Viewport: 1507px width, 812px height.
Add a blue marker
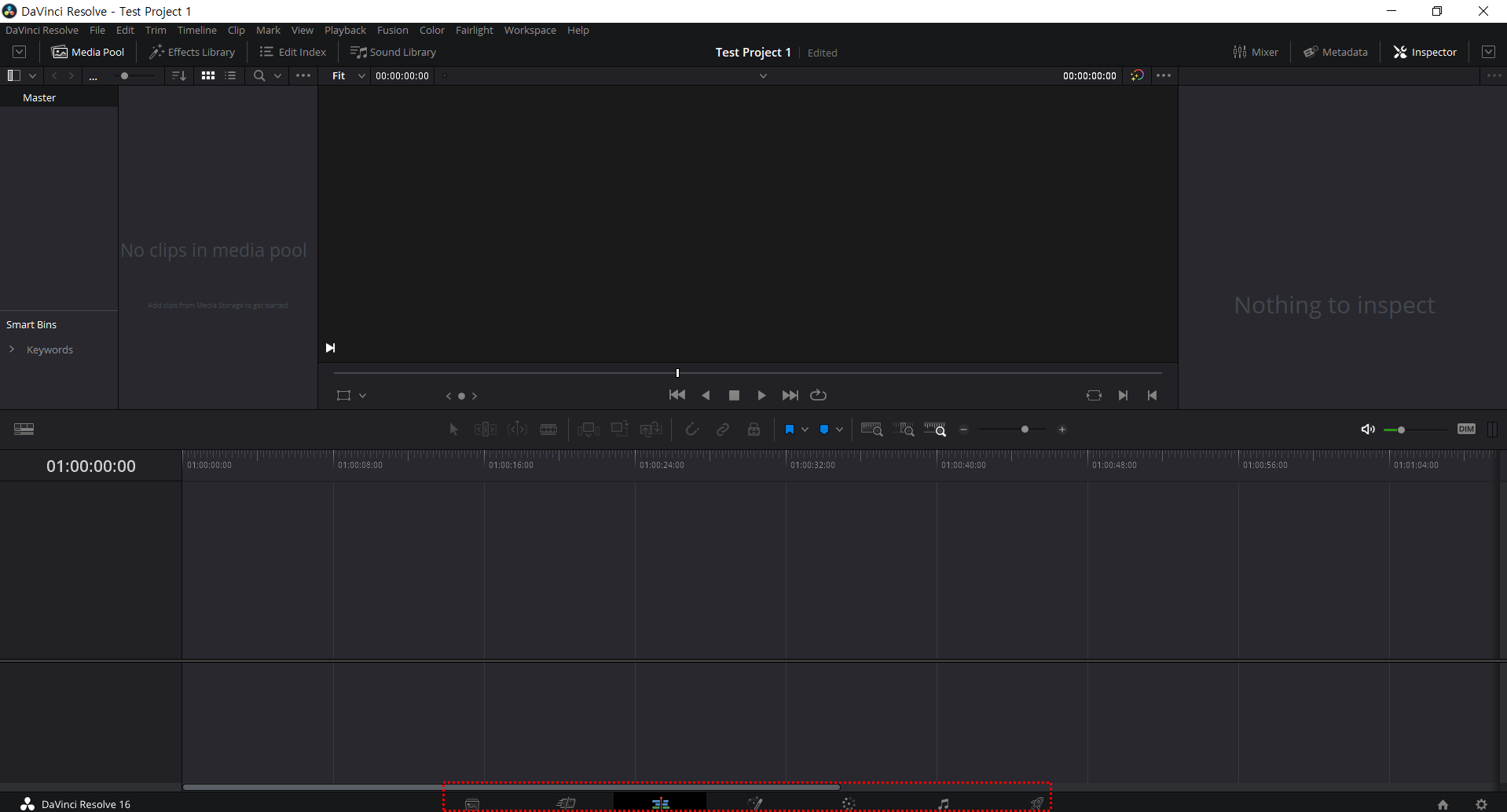coord(824,430)
